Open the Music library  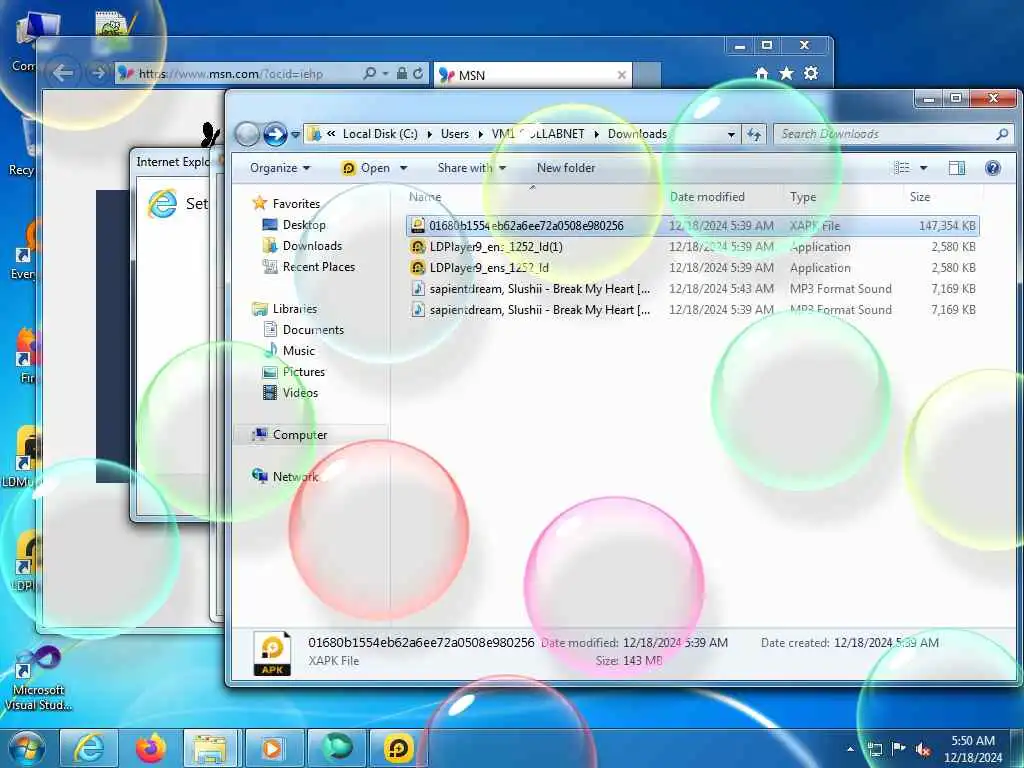pyautogui.click(x=298, y=351)
